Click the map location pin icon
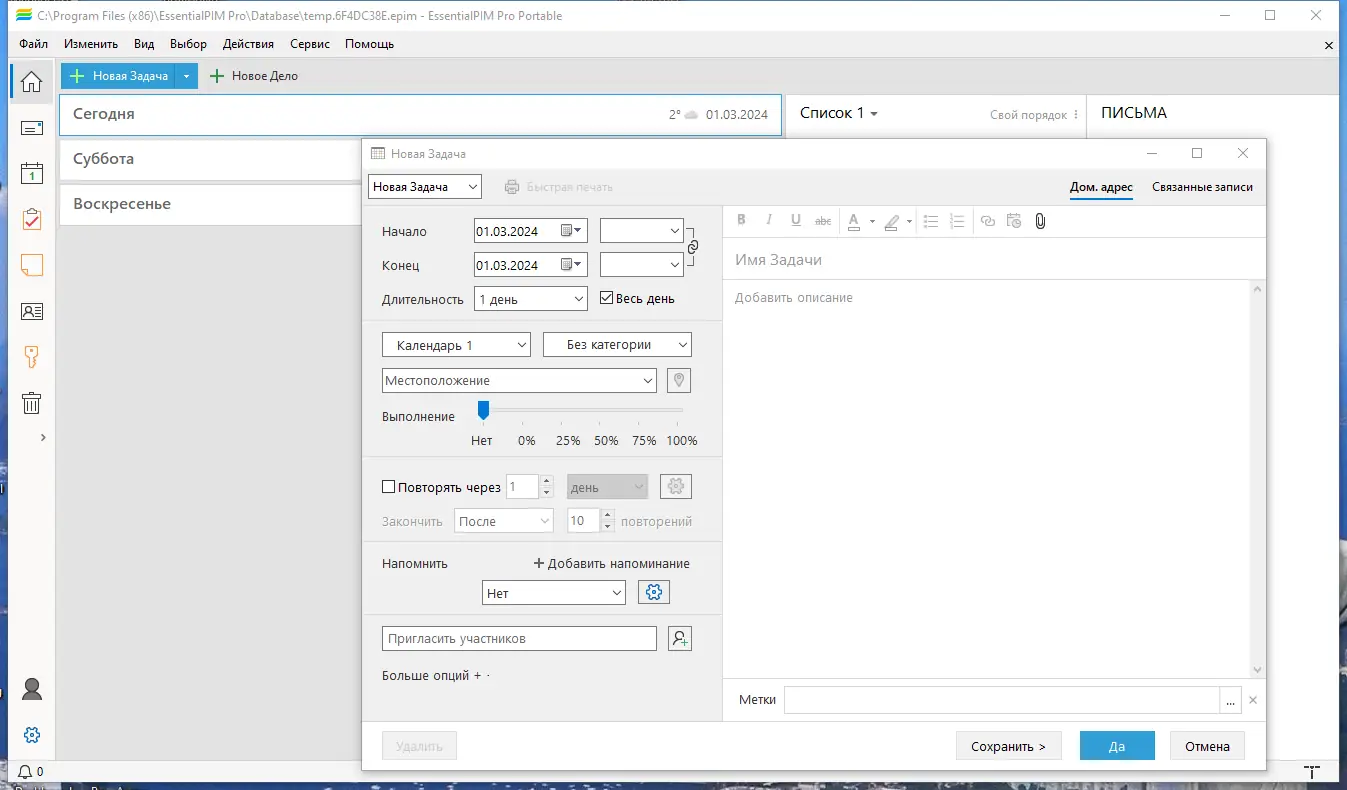 tap(679, 381)
